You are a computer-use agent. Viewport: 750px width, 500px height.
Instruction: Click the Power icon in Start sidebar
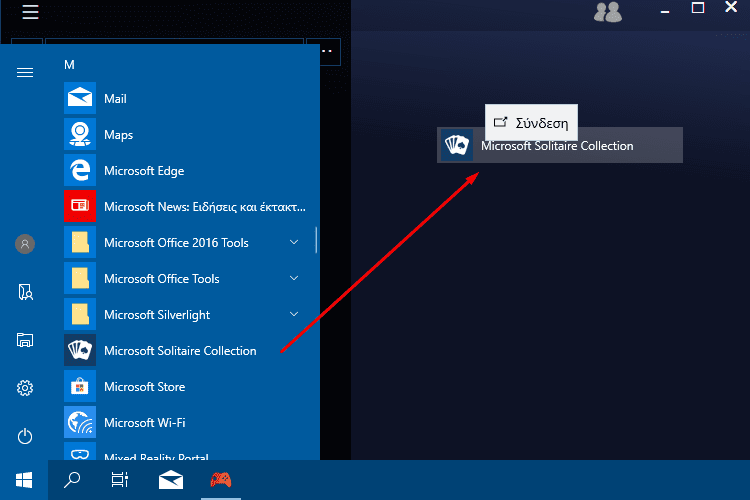25,436
